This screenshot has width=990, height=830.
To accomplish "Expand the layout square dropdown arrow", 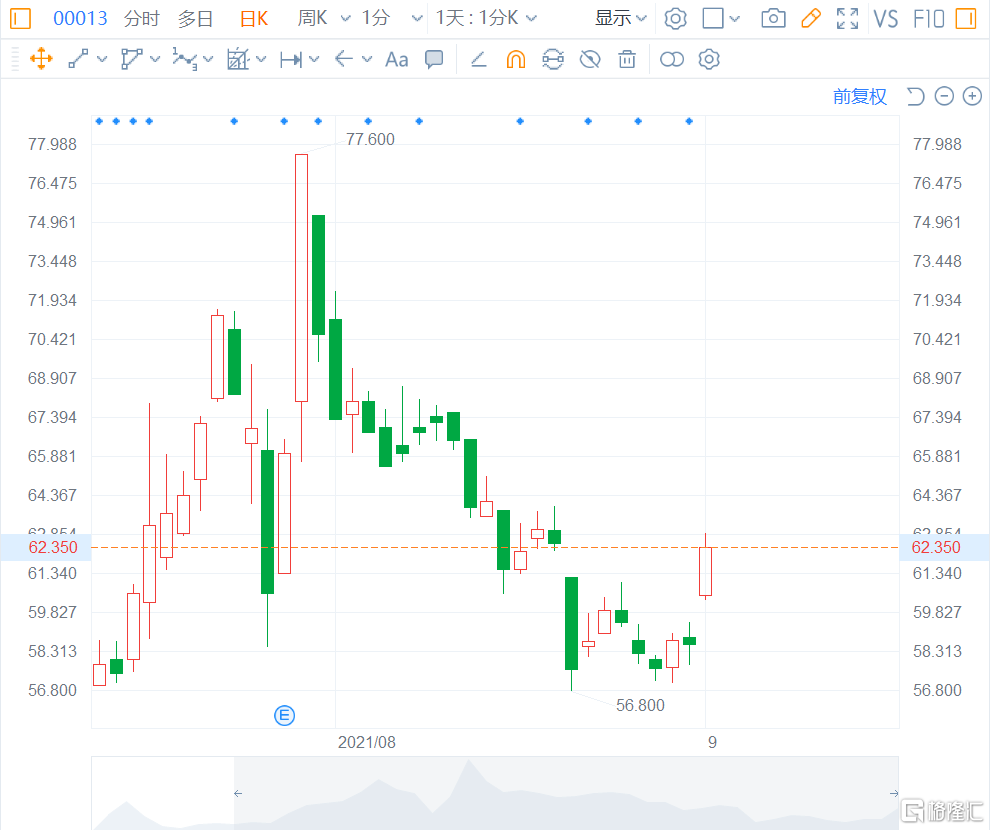I will pos(734,19).
